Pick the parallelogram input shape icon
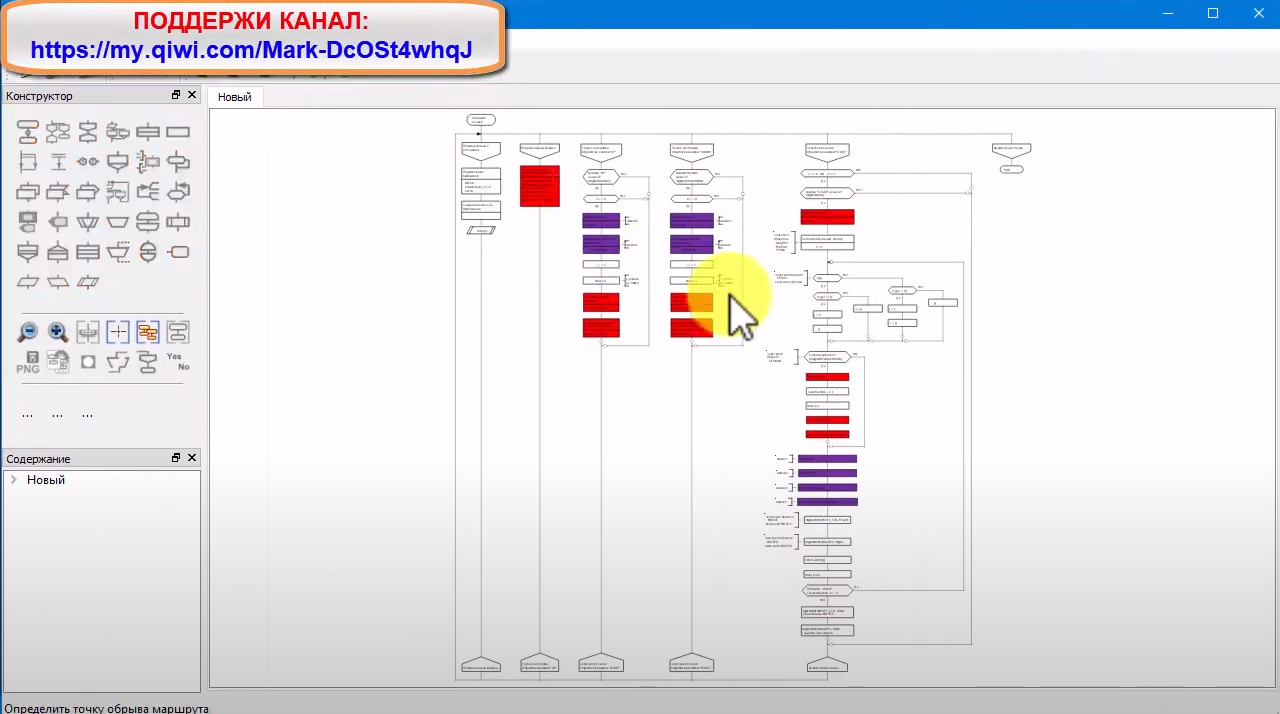Screen dimensions: 1280x714 28,282
